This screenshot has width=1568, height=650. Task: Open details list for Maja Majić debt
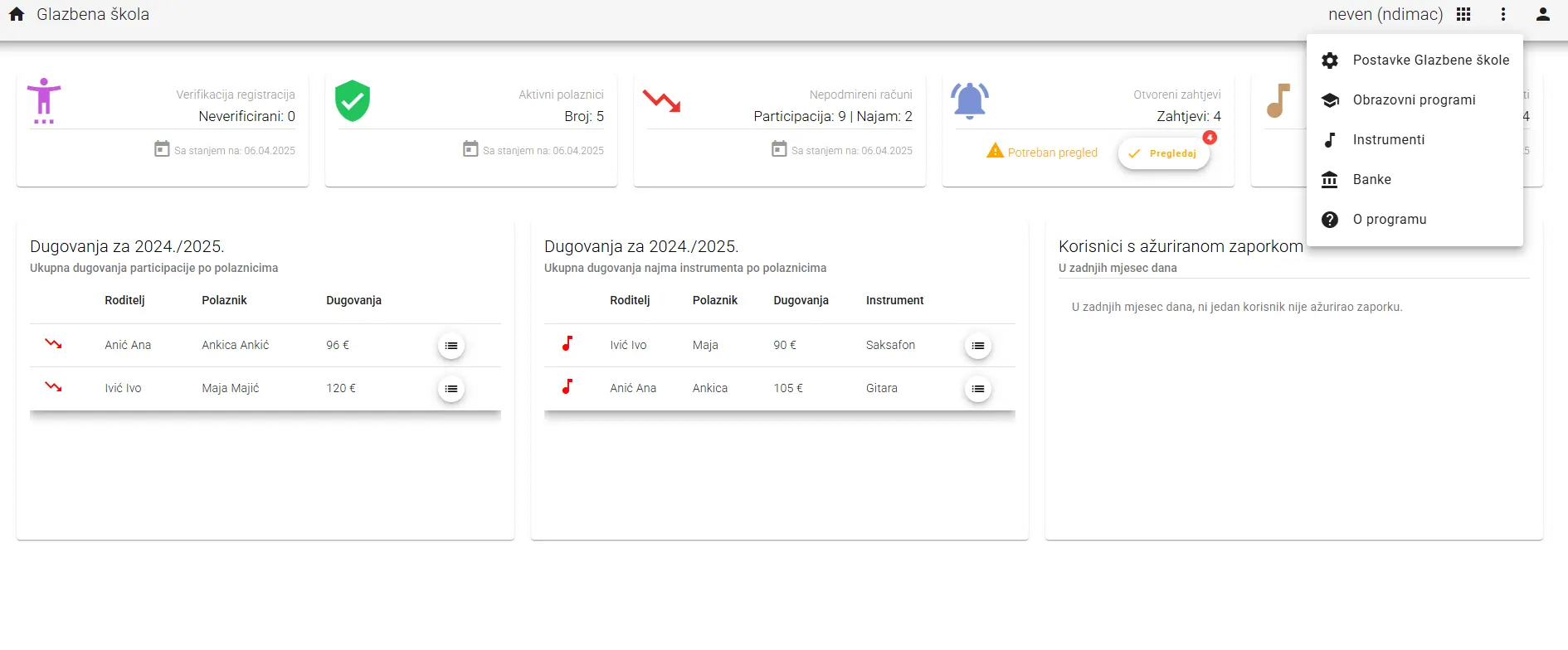[x=450, y=389]
